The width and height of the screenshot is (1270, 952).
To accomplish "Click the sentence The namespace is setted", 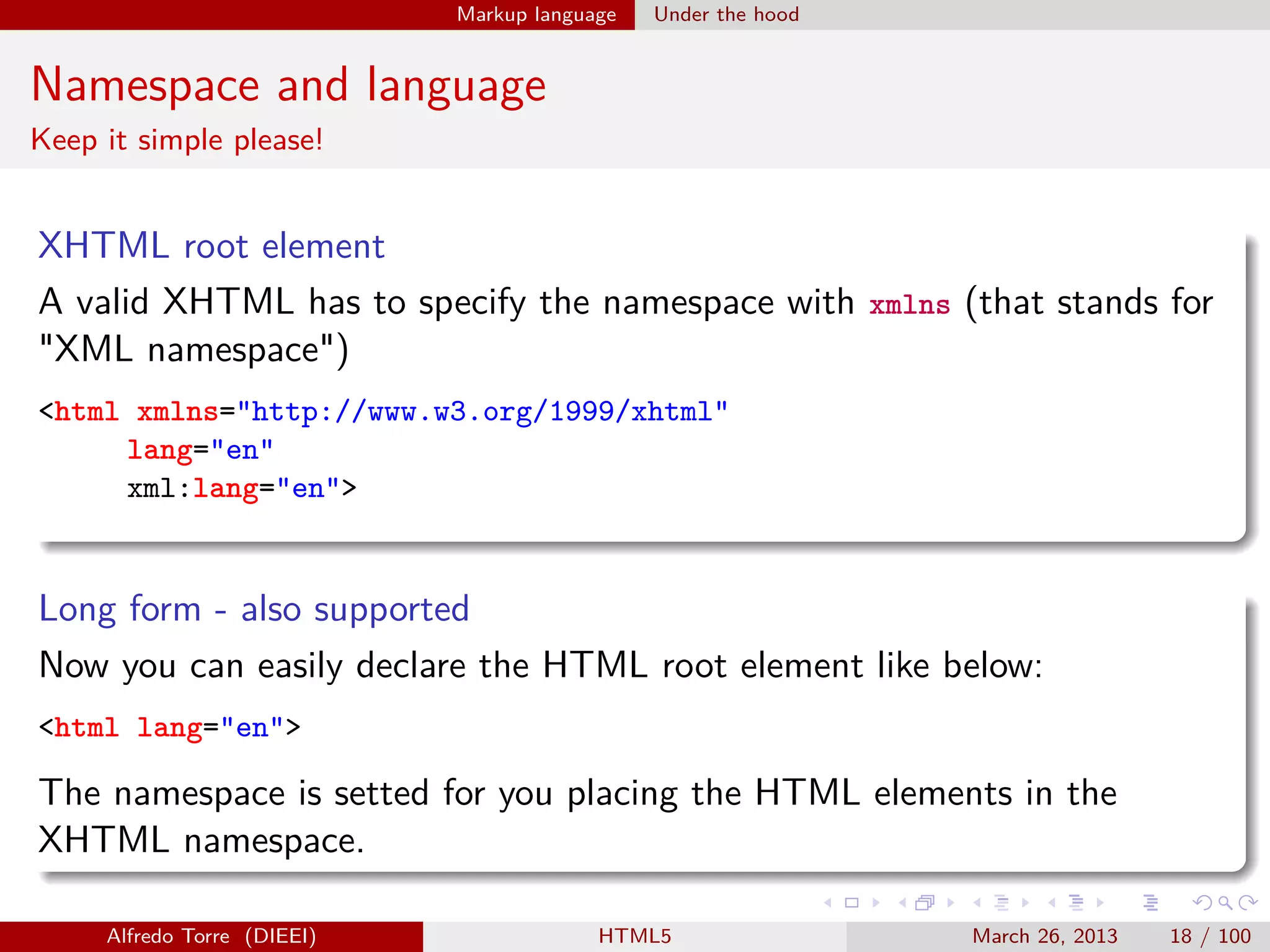I will click(x=578, y=794).
